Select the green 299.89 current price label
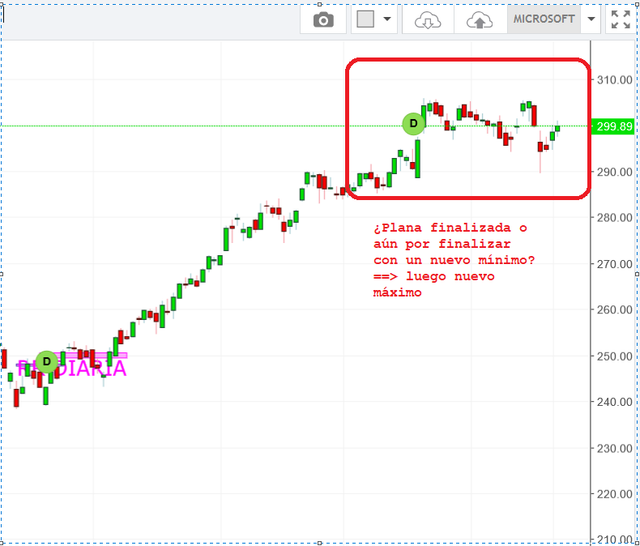 point(613,127)
